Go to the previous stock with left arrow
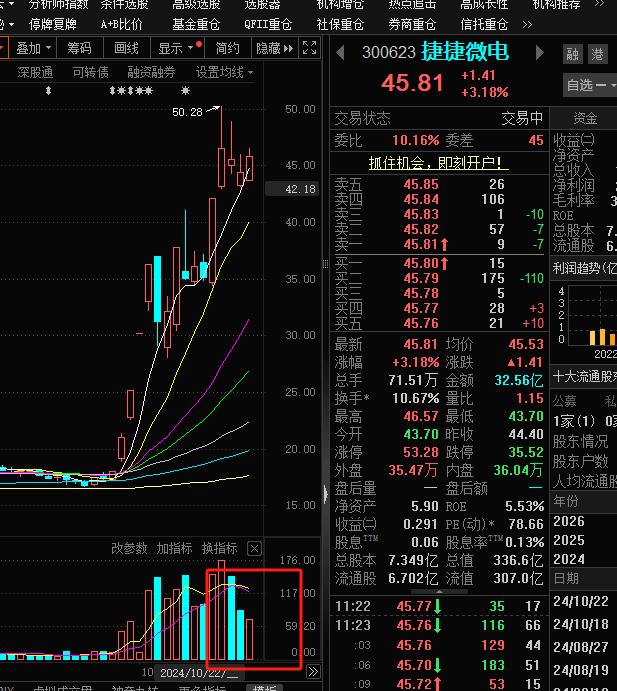The height and width of the screenshot is (691, 617). 340,52
